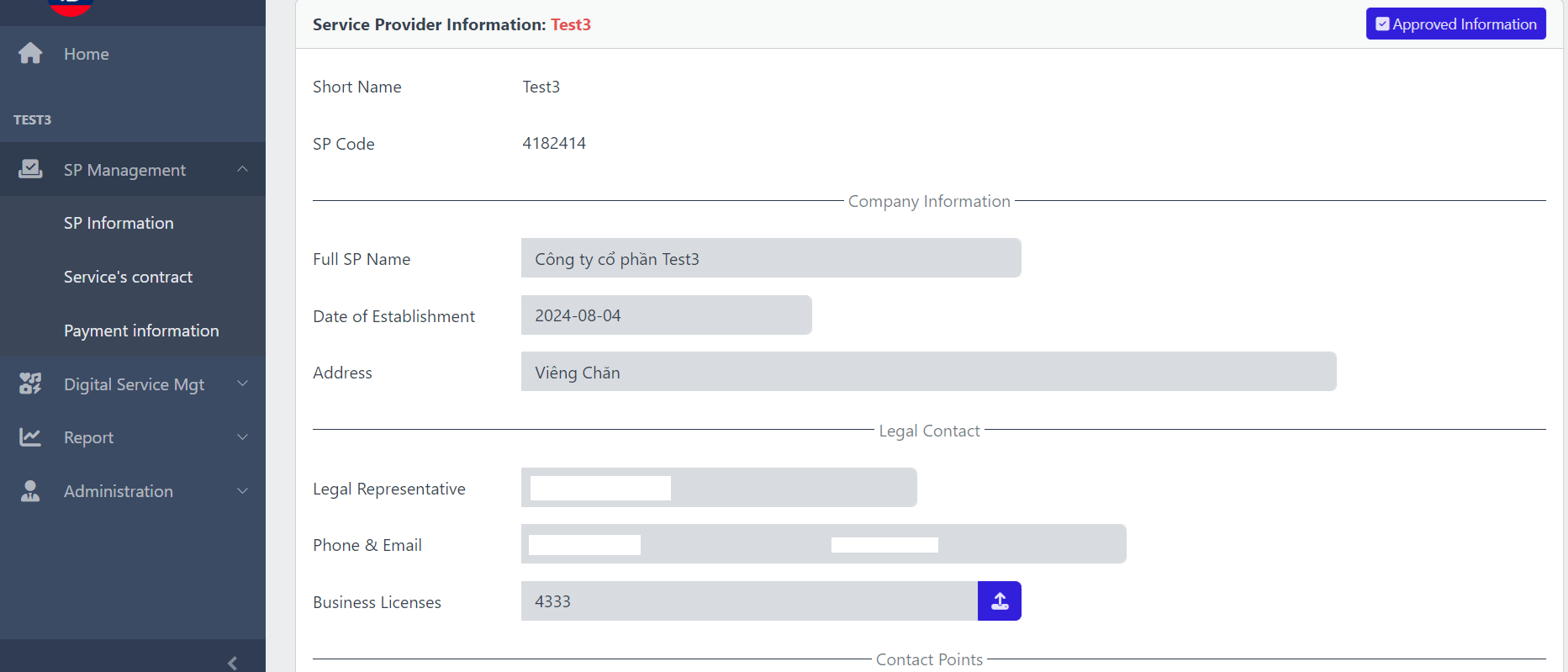Image resolution: width=1568 pixels, height=672 pixels.
Task: Collapse the sidebar with left arrow
Action: tap(232, 663)
